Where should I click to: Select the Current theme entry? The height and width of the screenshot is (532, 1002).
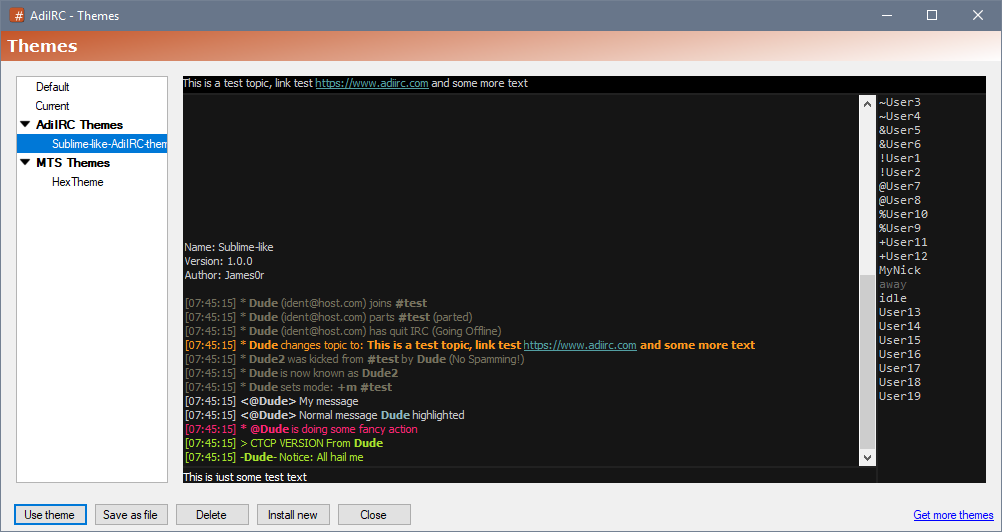[52, 106]
